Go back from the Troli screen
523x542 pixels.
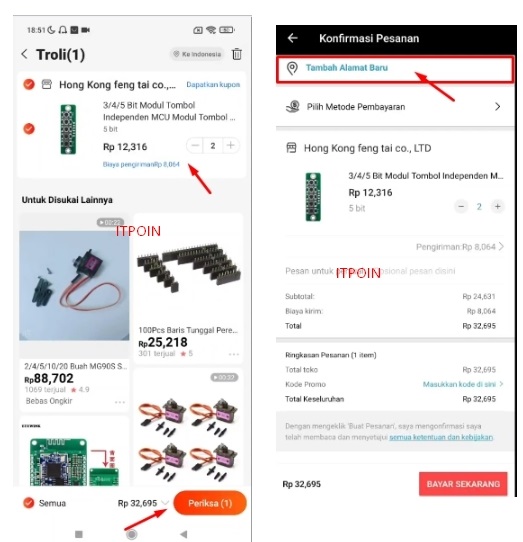(x=24, y=54)
